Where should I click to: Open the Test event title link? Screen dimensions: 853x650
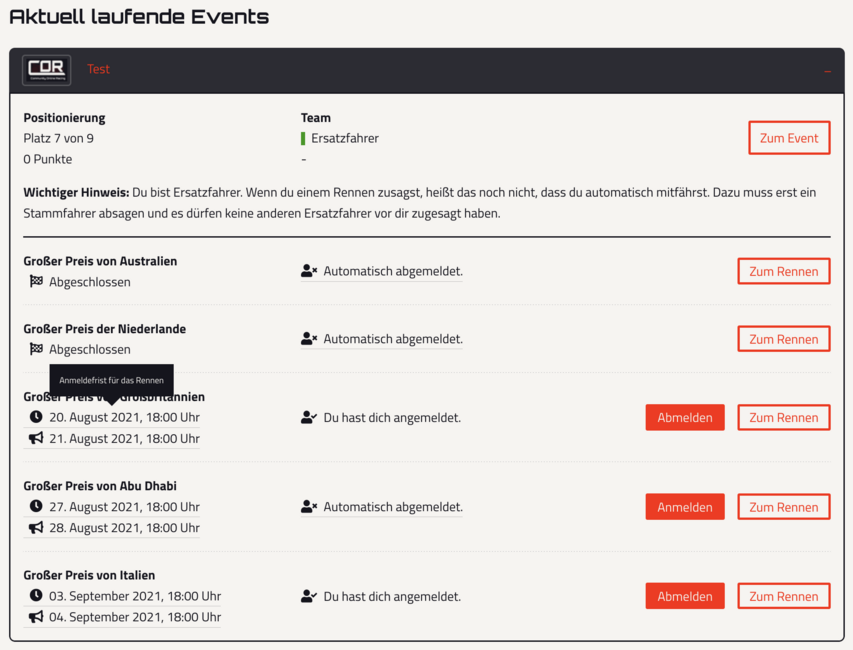pos(98,69)
